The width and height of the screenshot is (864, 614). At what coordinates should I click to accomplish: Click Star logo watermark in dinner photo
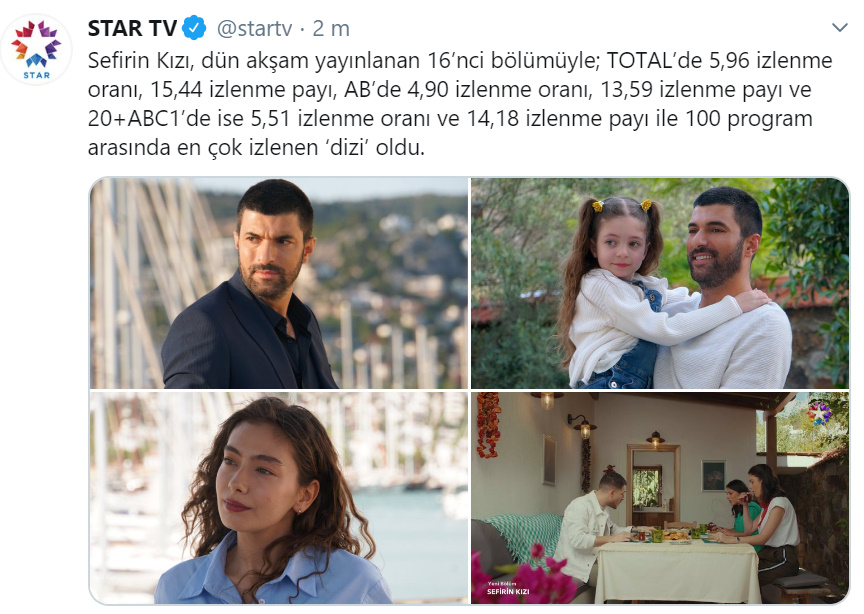(x=819, y=413)
